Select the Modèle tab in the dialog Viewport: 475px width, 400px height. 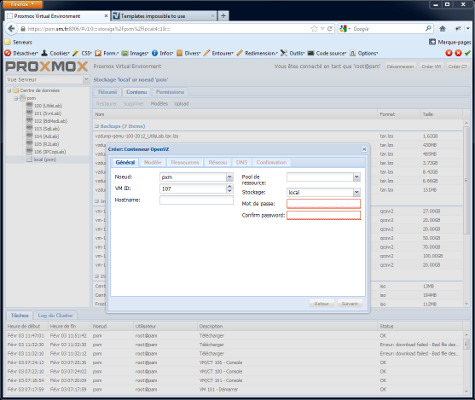pyautogui.click(x=153, y=162)
